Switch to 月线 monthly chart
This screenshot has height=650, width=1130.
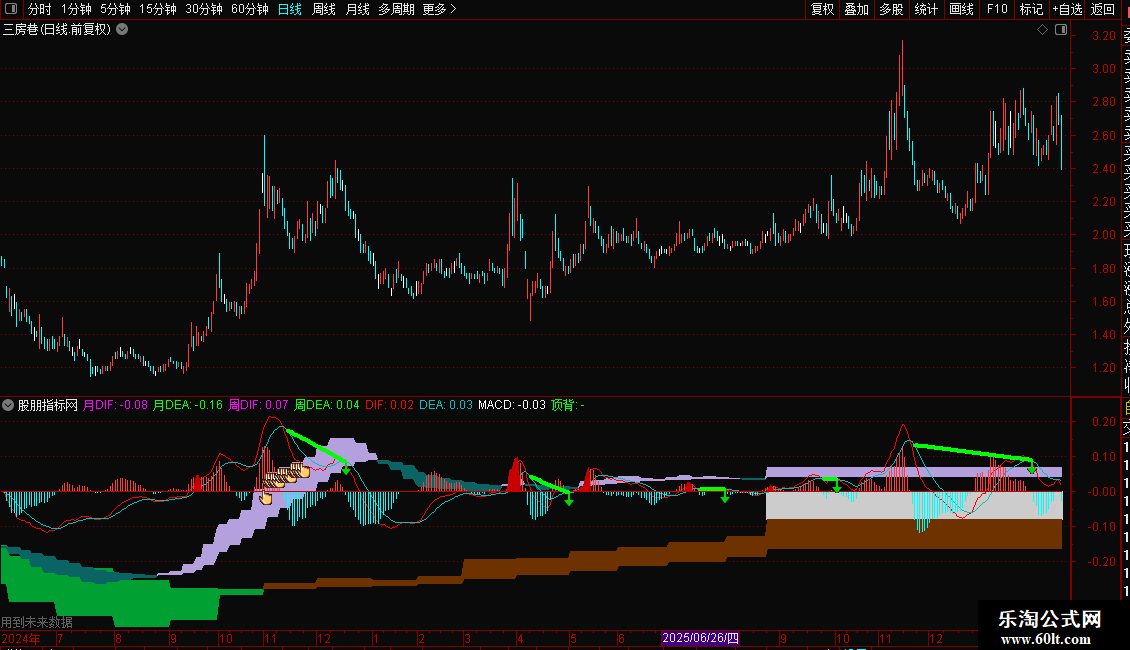[357, 9]
